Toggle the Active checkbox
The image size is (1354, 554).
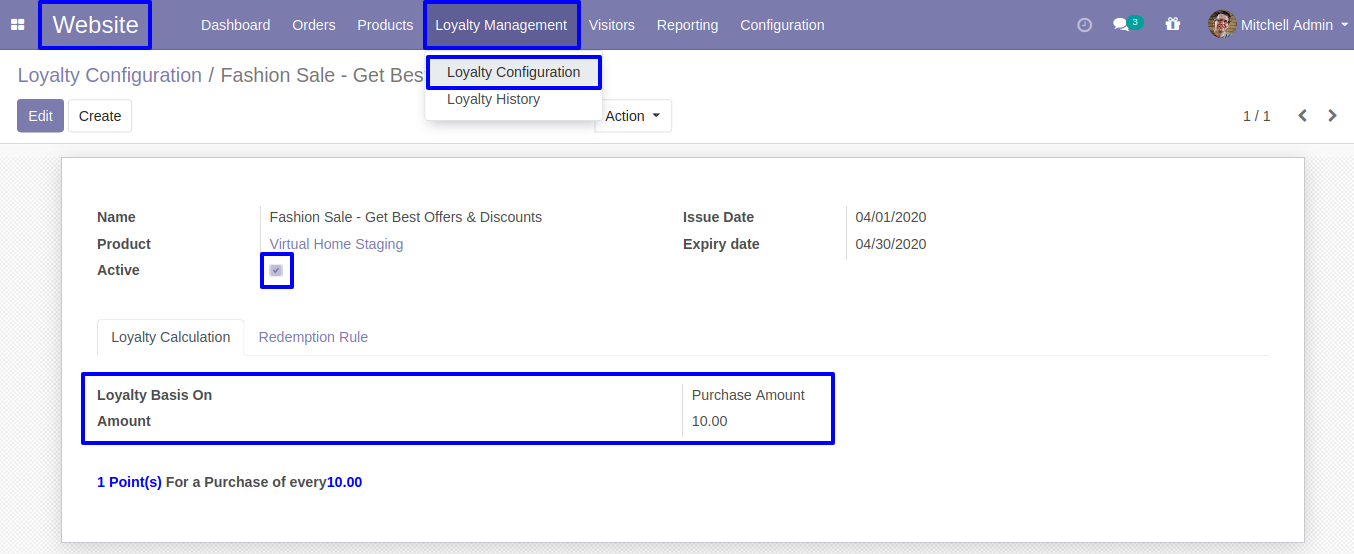click(x=276, y=271)
